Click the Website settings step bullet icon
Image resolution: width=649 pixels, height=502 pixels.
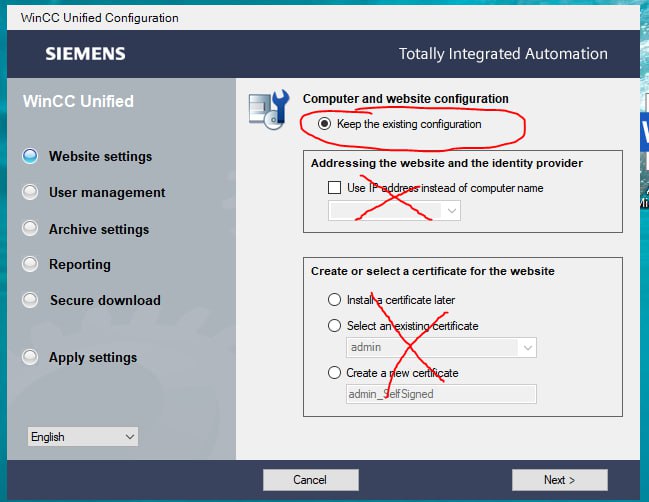pos(30,156)
